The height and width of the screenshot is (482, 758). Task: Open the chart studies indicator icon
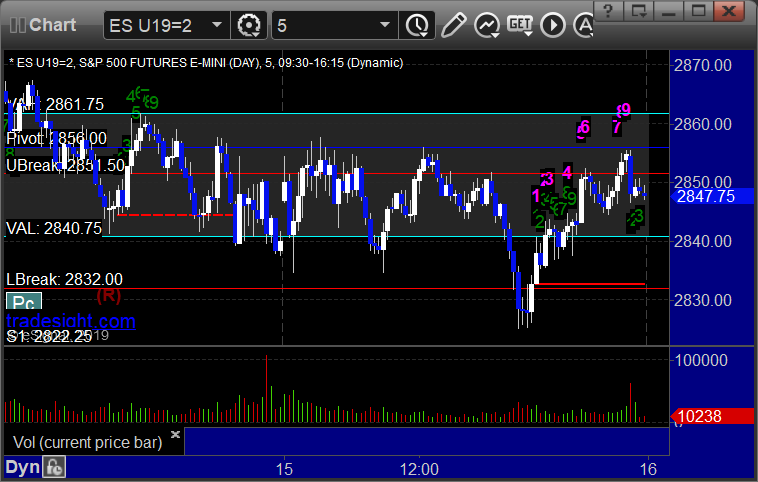coord(486,25)
